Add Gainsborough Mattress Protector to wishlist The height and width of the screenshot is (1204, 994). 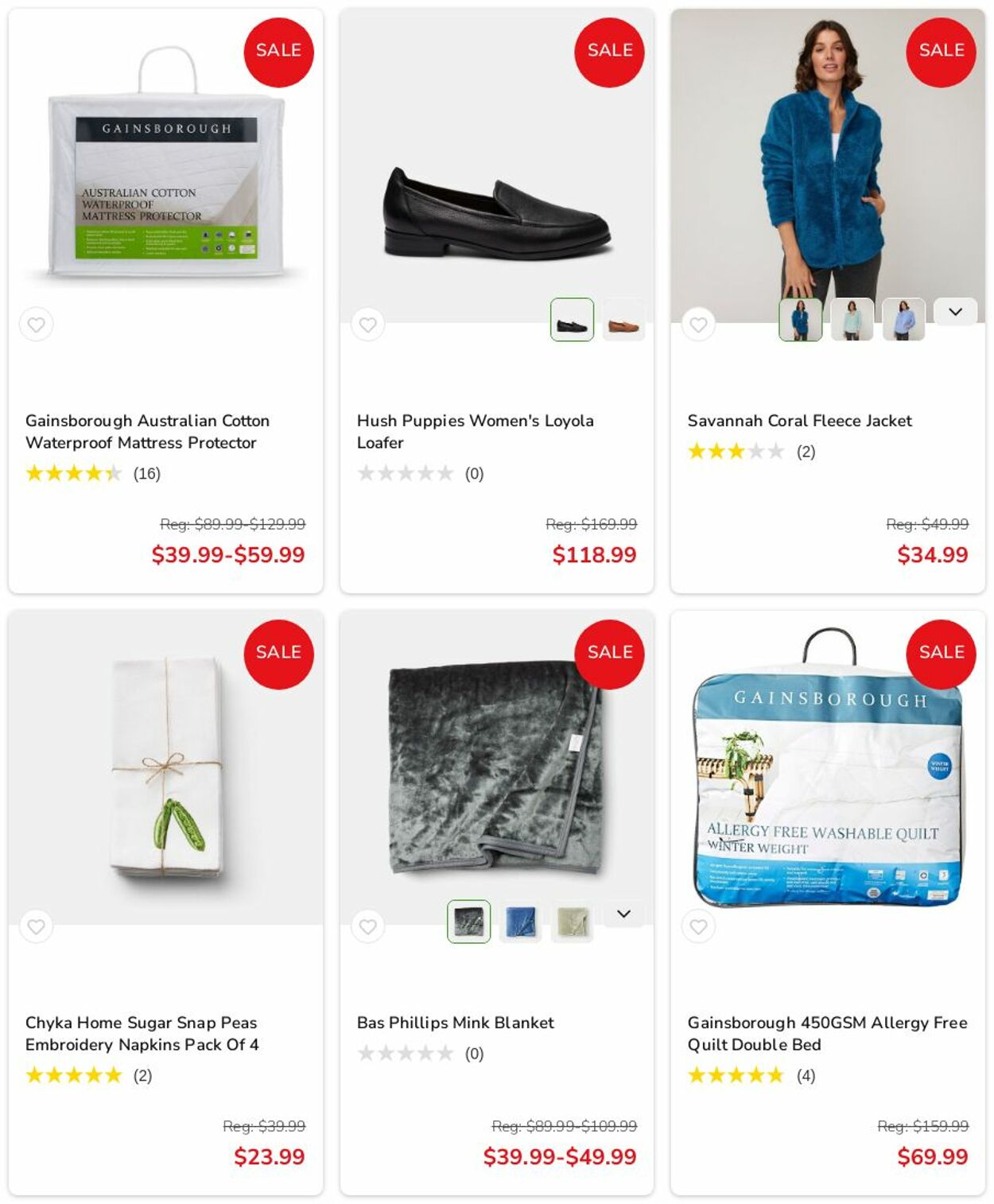click(37, 324)
